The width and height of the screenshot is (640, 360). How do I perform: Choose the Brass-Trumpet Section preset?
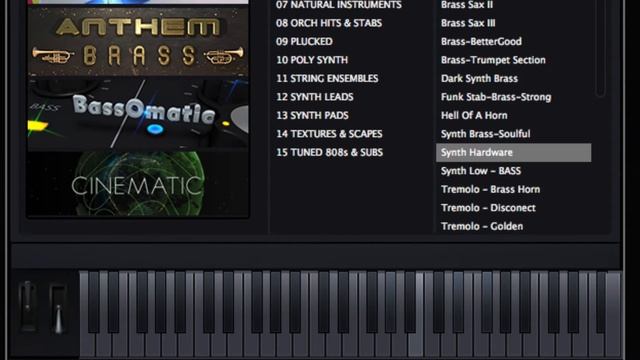[x=493, y=60]
